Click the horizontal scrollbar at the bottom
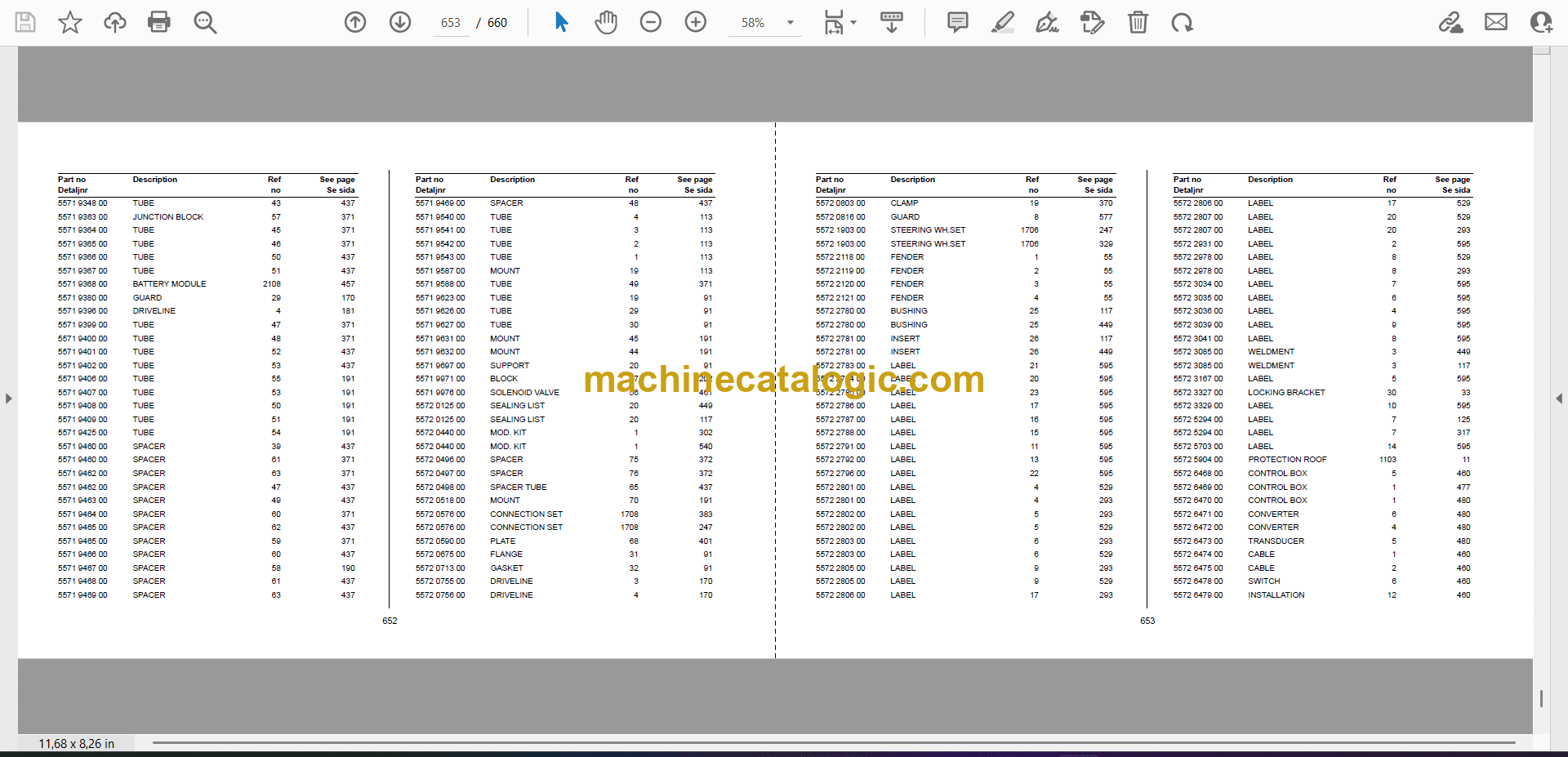 click(x=834, y=743)
